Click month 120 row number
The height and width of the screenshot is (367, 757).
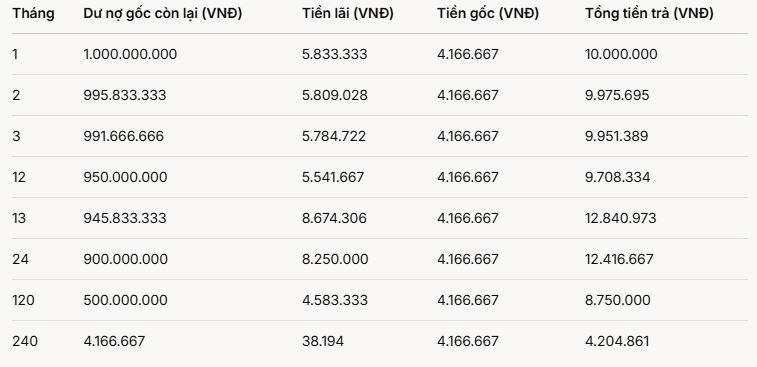click(x=23, y=300)
